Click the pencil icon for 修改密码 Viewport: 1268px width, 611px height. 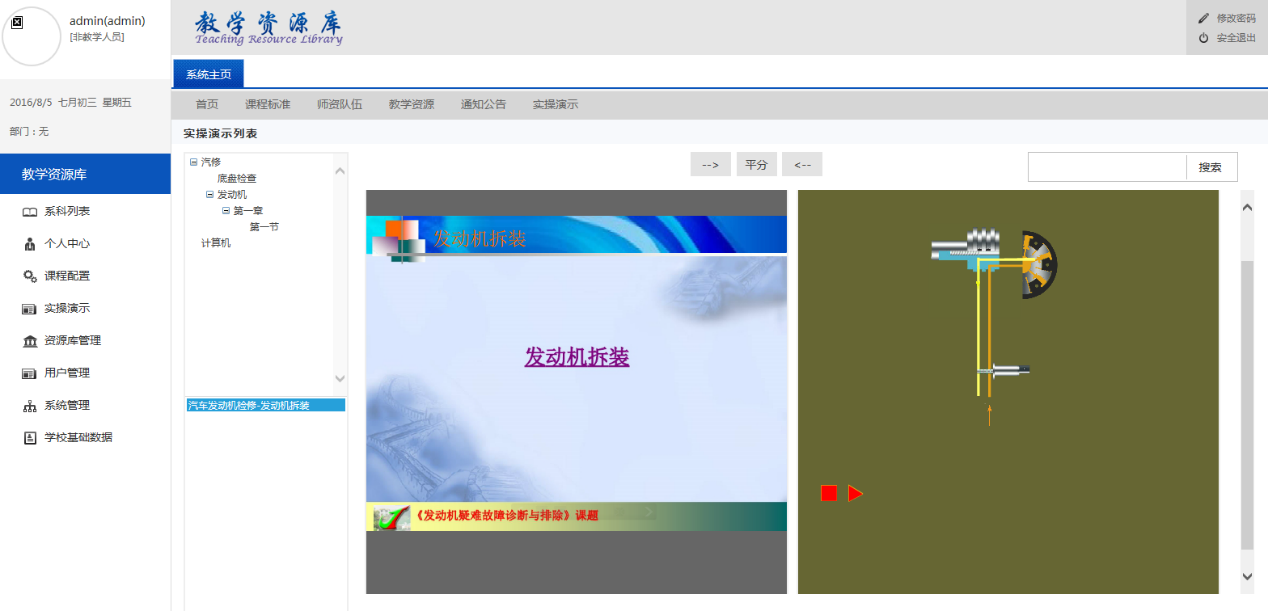[x=1203, y=18]
